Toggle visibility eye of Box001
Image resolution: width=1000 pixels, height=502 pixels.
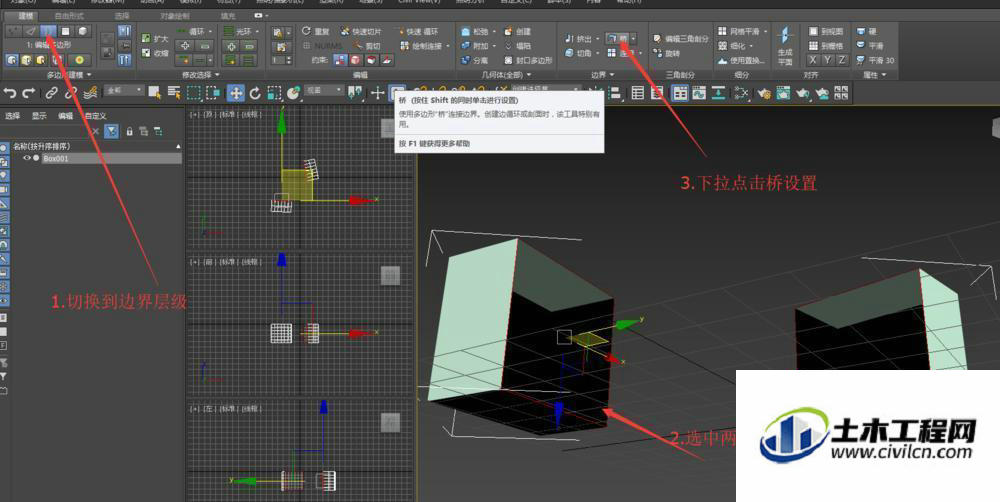(26, 158)
